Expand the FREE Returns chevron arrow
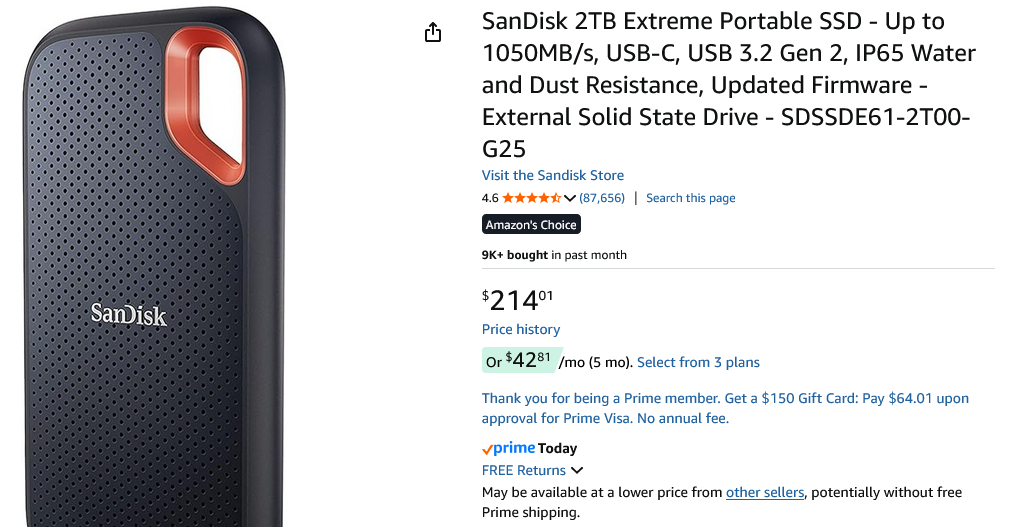This screenshot has height=527, width=1009. [x=577, y=471]
